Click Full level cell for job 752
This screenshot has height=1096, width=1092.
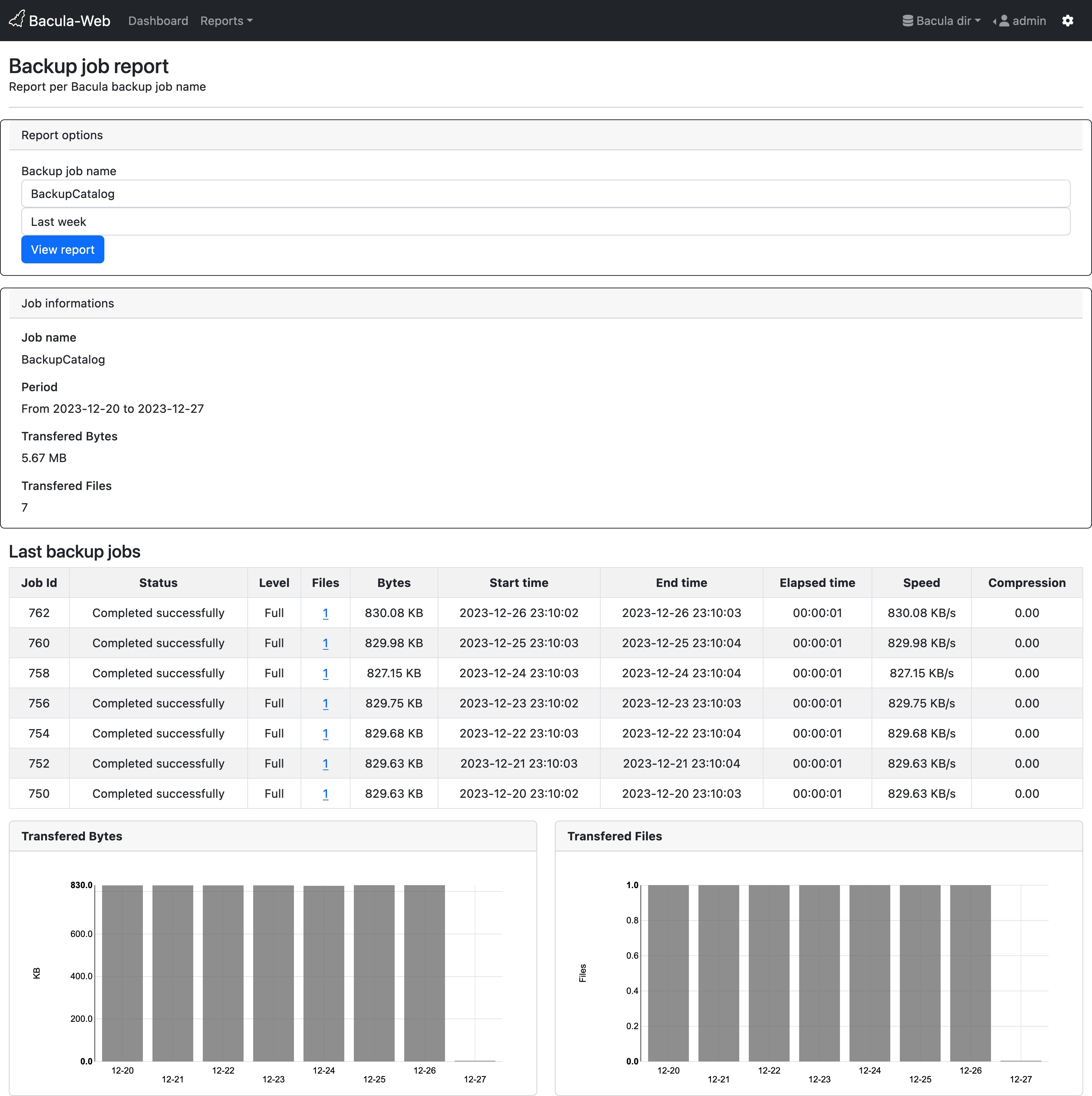[x=274, y=764]
